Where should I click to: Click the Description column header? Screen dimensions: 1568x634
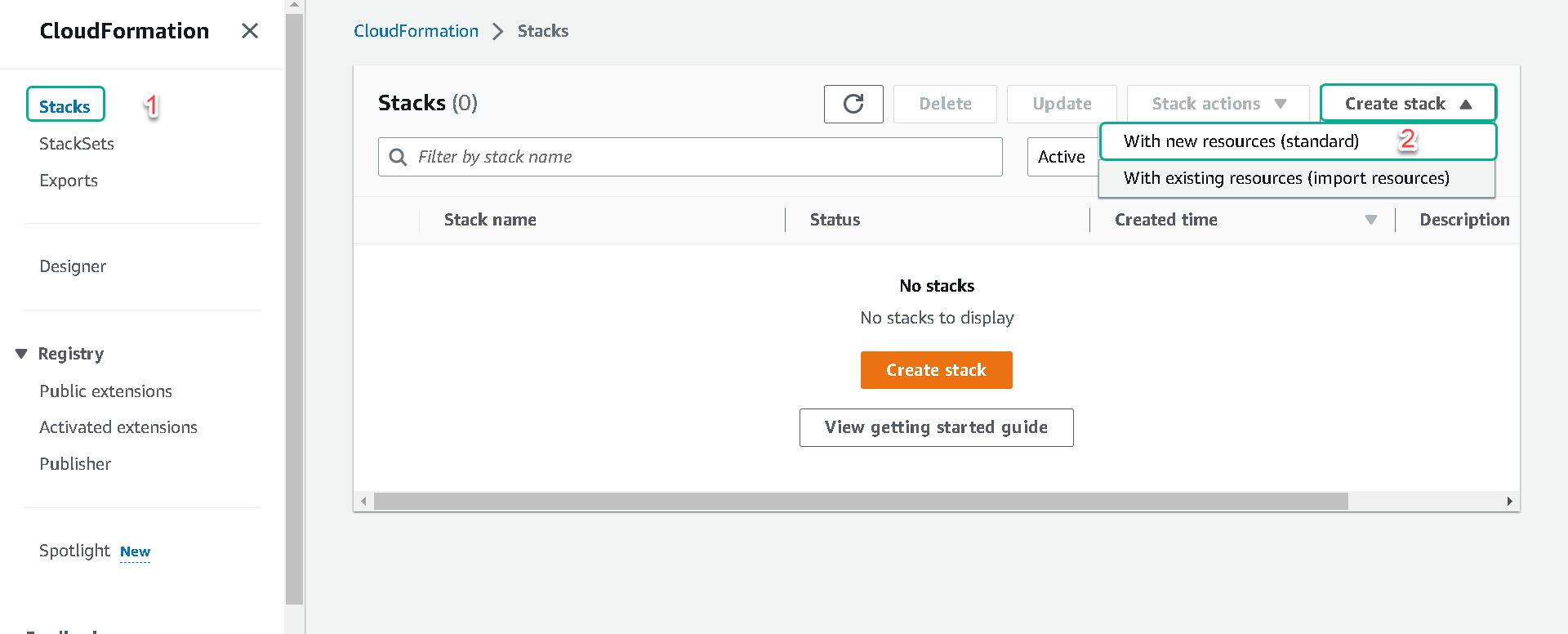1464,220
